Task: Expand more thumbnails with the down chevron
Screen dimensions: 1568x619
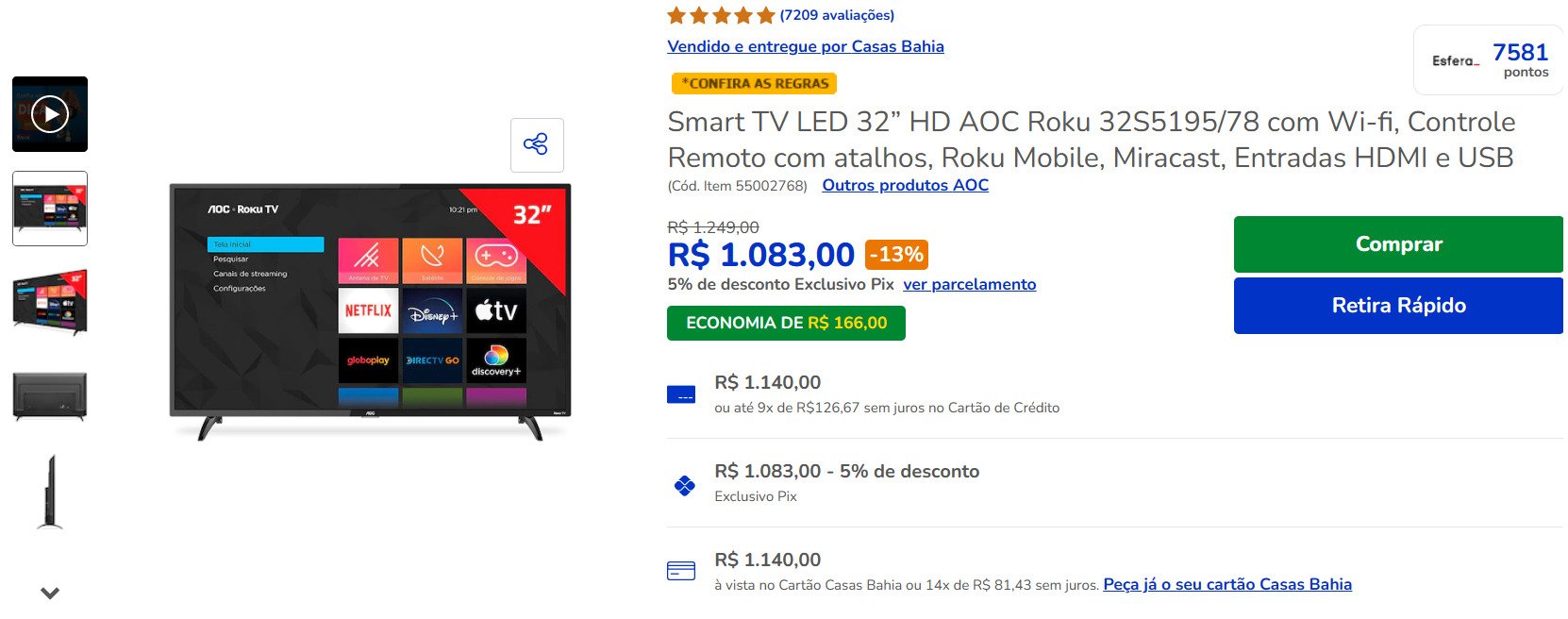Action: coord(50,593)
